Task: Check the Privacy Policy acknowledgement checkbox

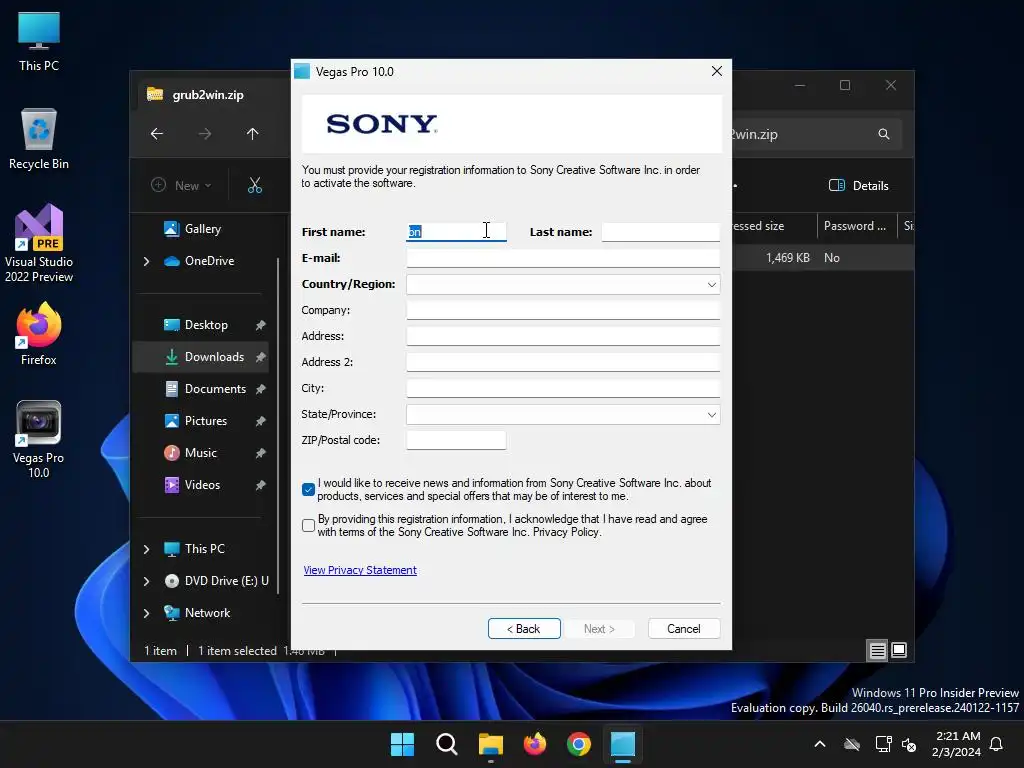Action: 309,525
